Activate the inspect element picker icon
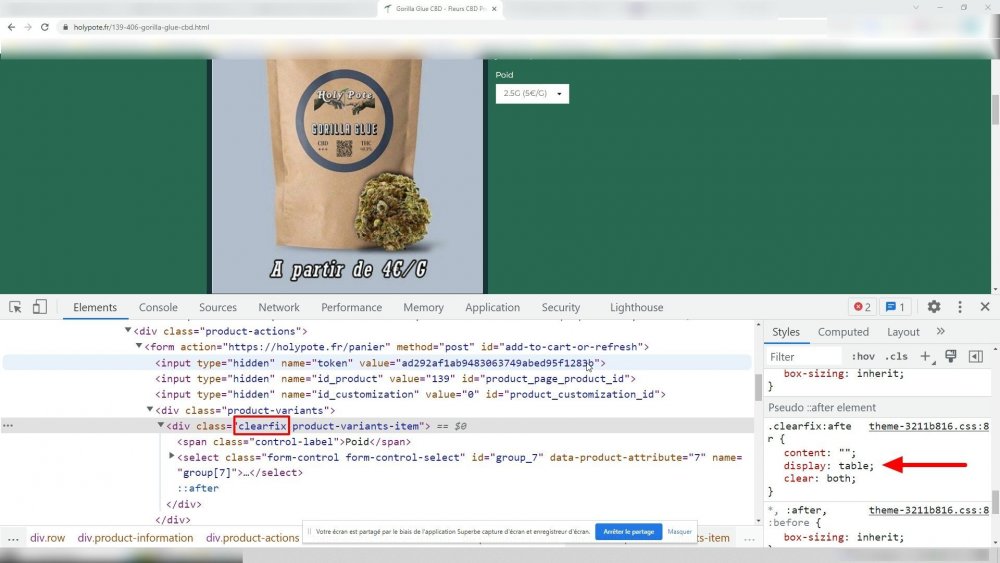 pyautogui.click(x=15, y=307)
